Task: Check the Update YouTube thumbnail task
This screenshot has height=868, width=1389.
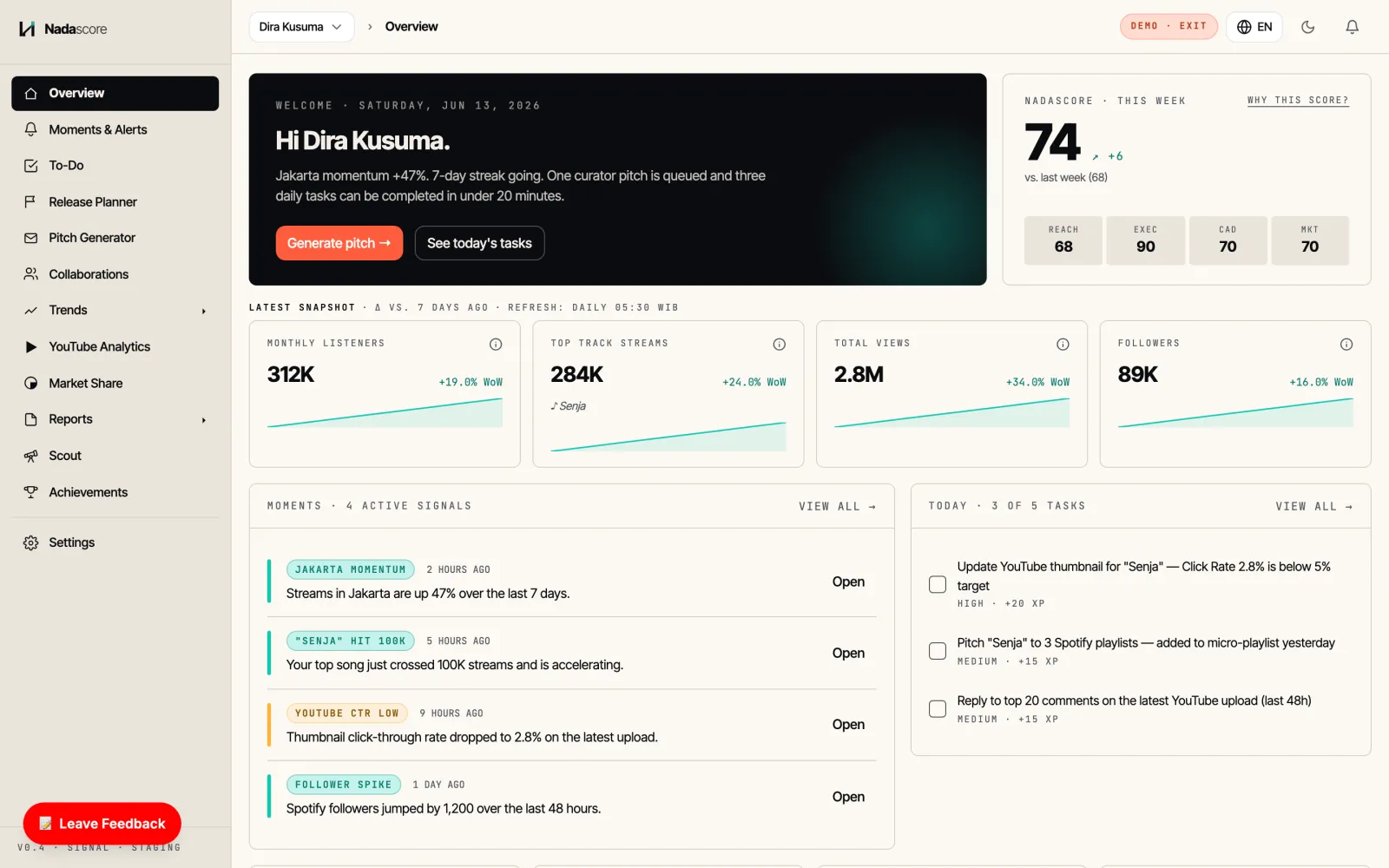Action: 938,584
